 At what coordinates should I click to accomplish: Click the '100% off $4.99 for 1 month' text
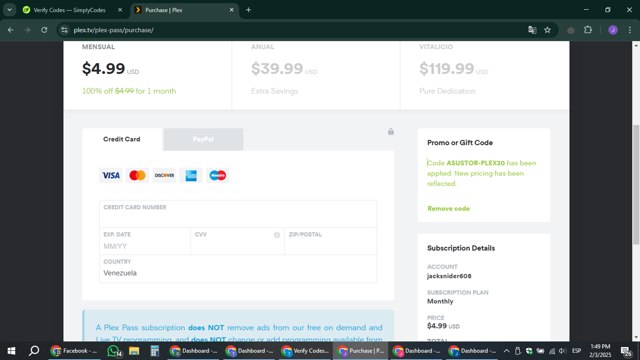point(129,91)
